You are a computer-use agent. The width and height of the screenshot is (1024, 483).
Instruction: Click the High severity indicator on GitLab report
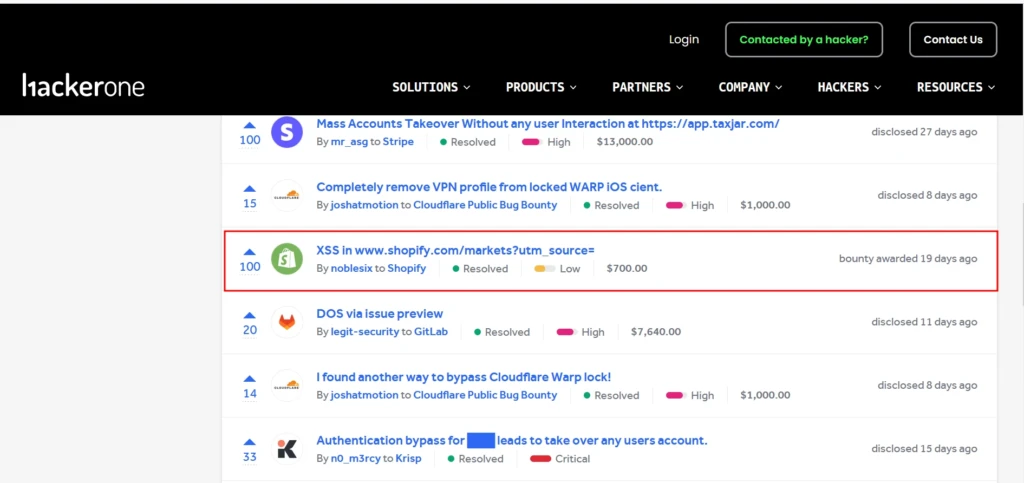tap(581, 332)
